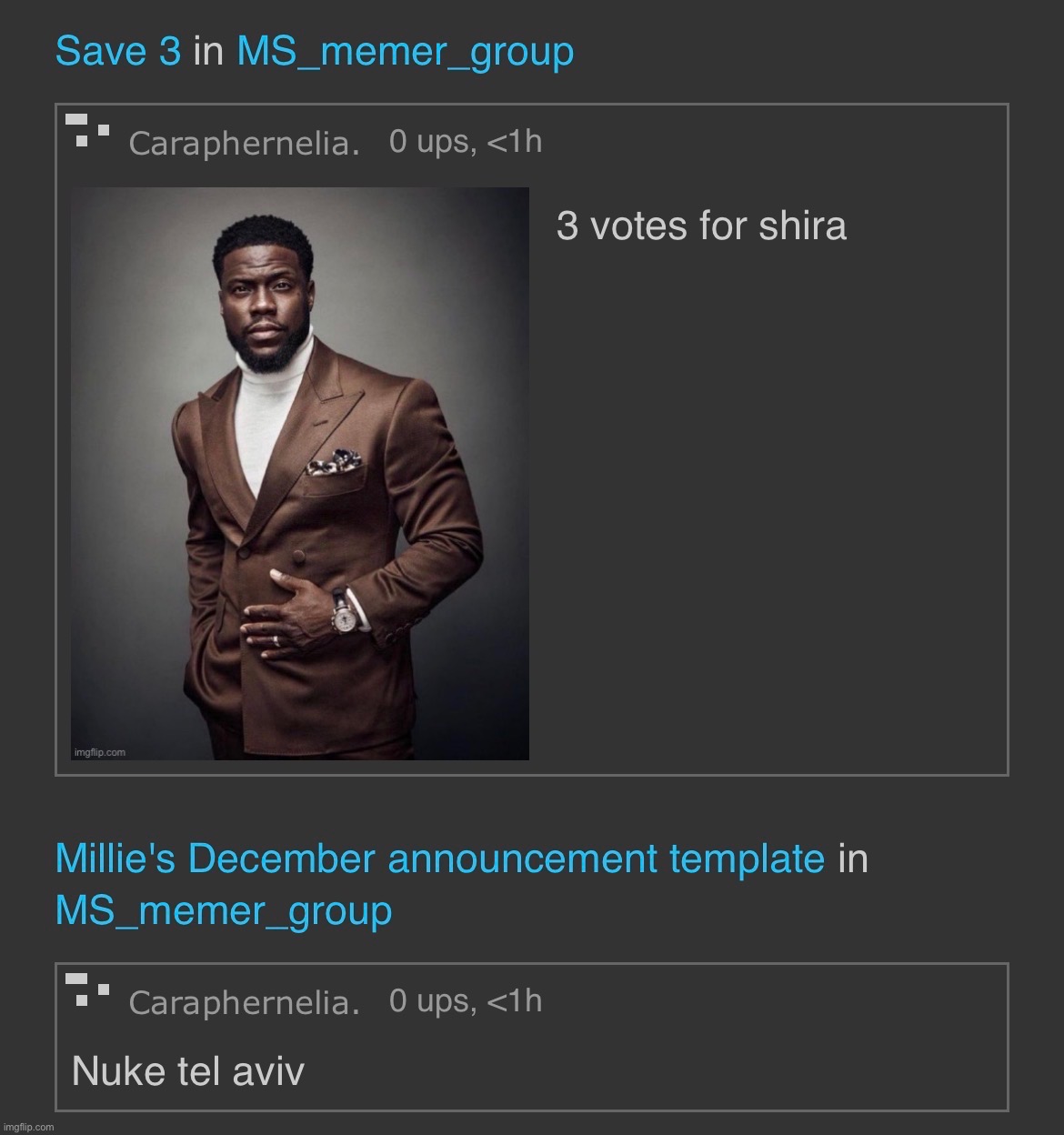The image size is (1064, 1135).
Task: Open MS_memer_group link below Millie's template title
Action: (x=224, y=911)
